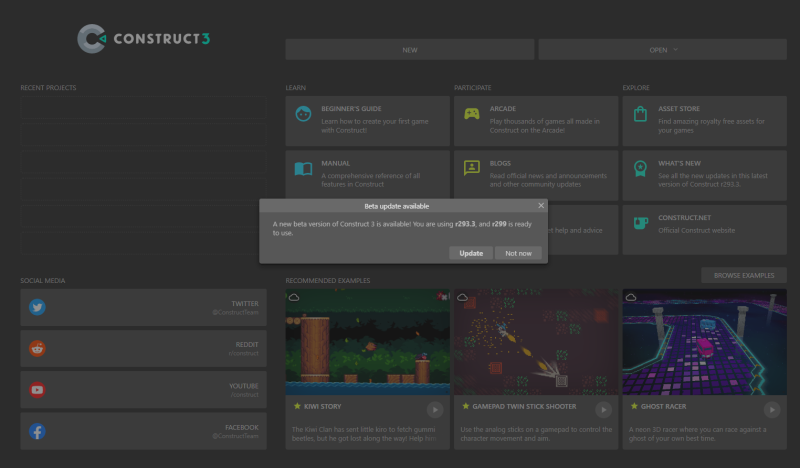This screenshot has height=468, width=800.
Task: Click the Manual book icon
Action: [303, 168]
